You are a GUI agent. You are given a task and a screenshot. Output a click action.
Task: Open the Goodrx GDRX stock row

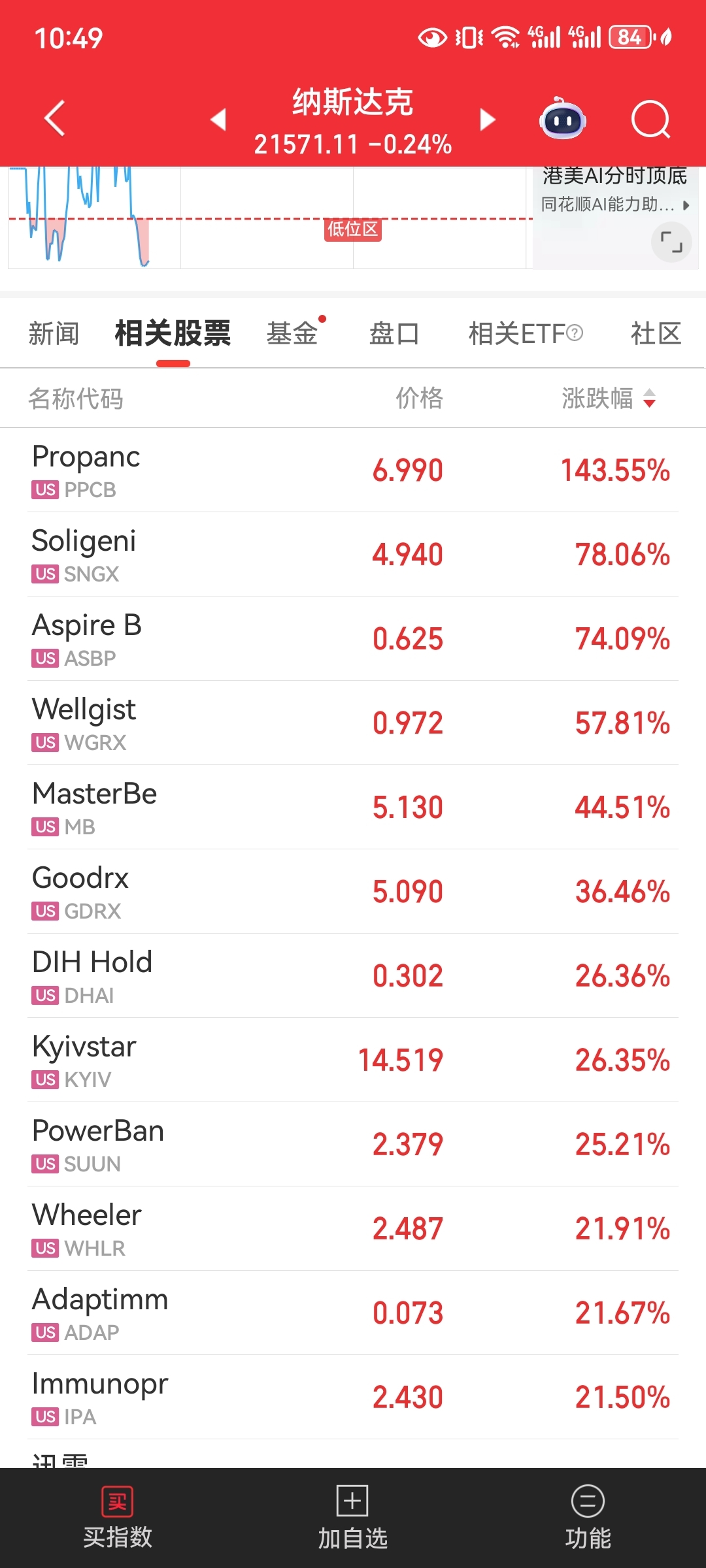[x=353, y=892]
